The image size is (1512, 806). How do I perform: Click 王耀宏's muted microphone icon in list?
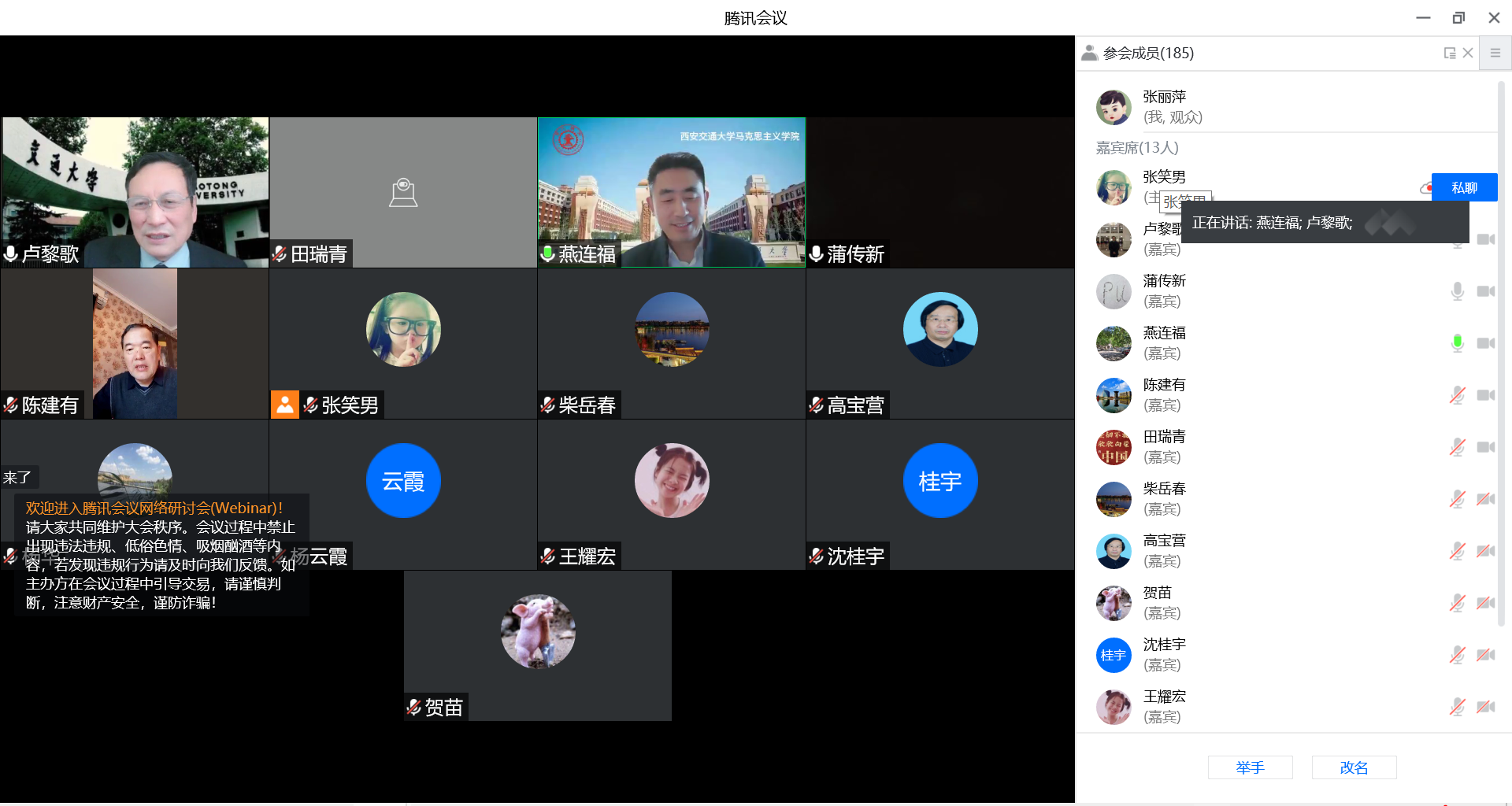[x=1457, y=707]
